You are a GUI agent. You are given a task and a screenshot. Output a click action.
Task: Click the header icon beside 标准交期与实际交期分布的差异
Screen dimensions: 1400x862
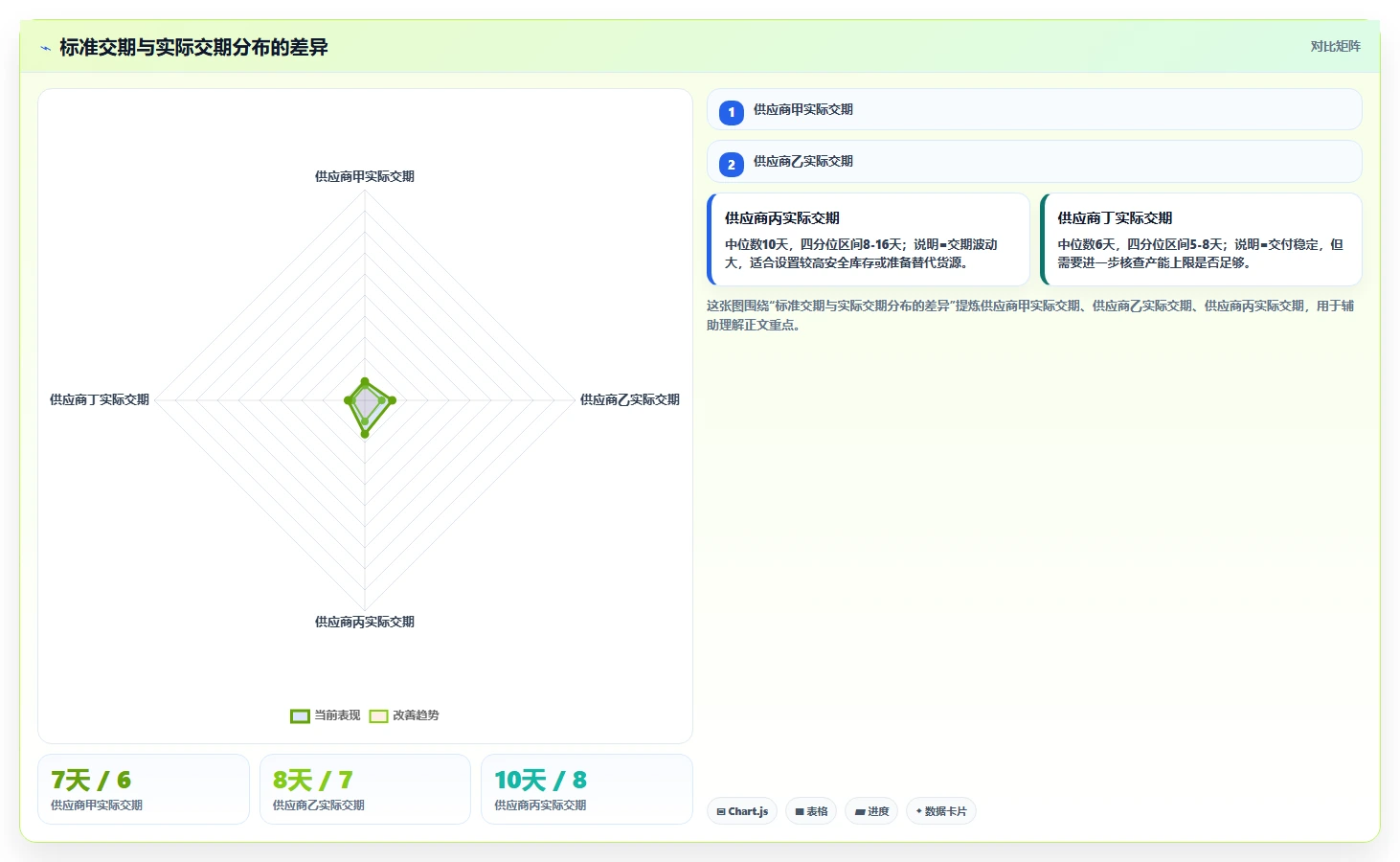[45, 48]
